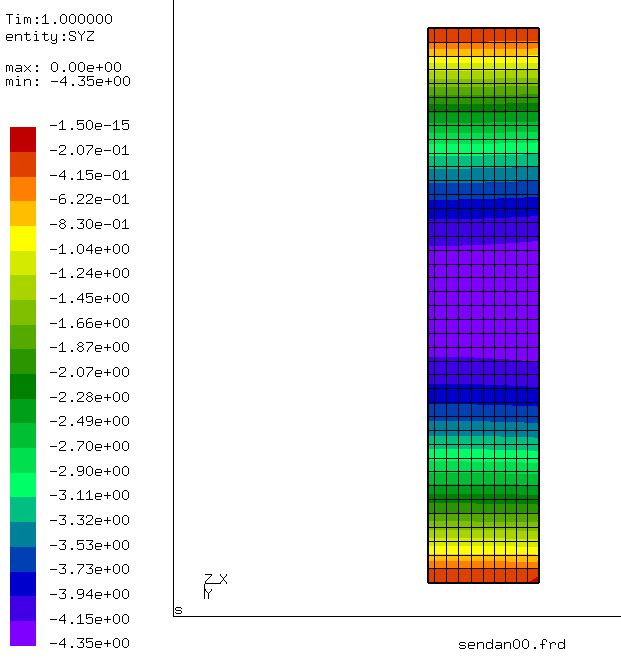
Task: Click legend value -6.22e-01
Action: 89,199
